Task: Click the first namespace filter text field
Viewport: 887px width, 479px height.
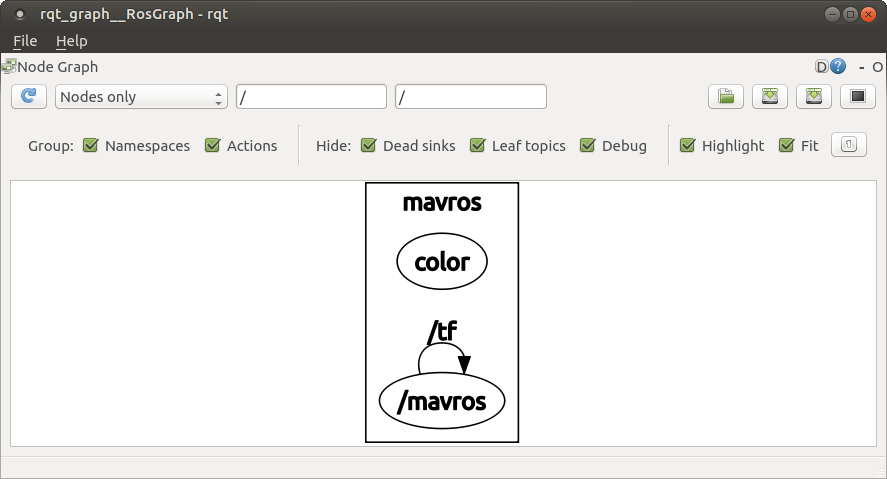Action: [311, 97]
